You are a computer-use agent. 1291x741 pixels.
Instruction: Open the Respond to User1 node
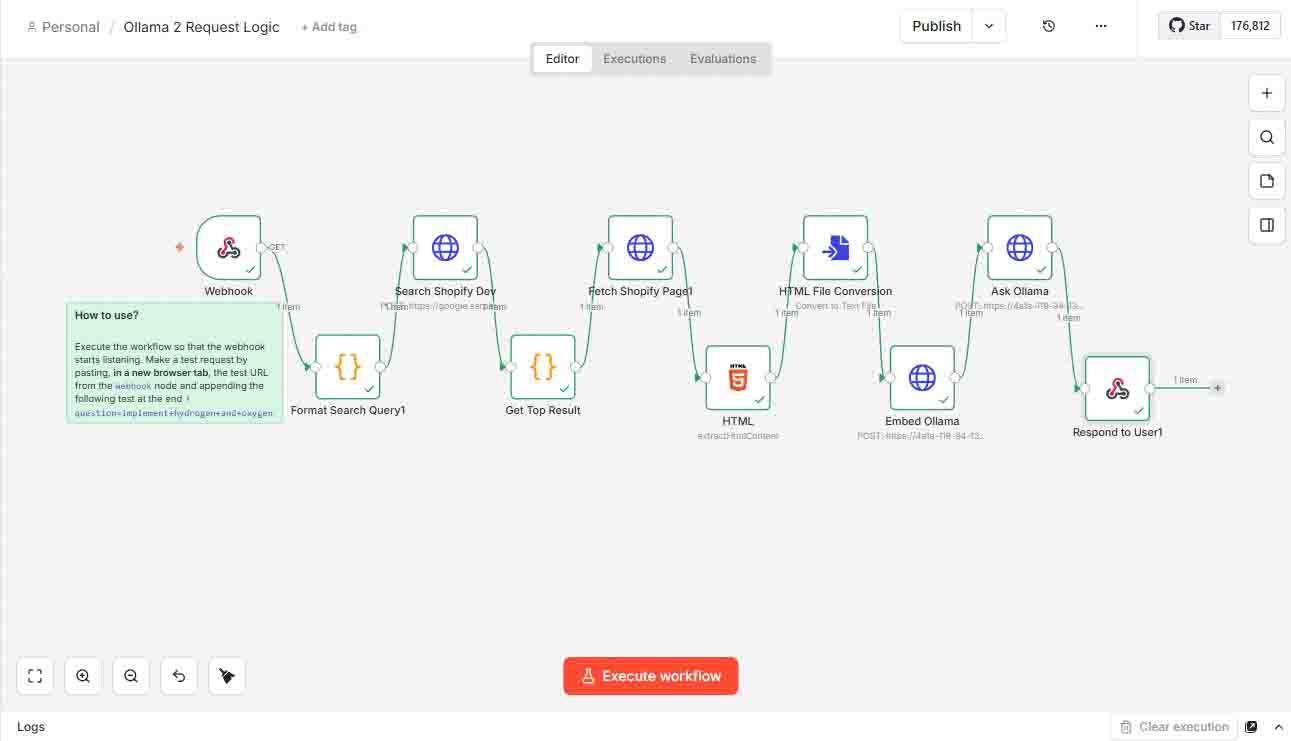click(1117, 388)
